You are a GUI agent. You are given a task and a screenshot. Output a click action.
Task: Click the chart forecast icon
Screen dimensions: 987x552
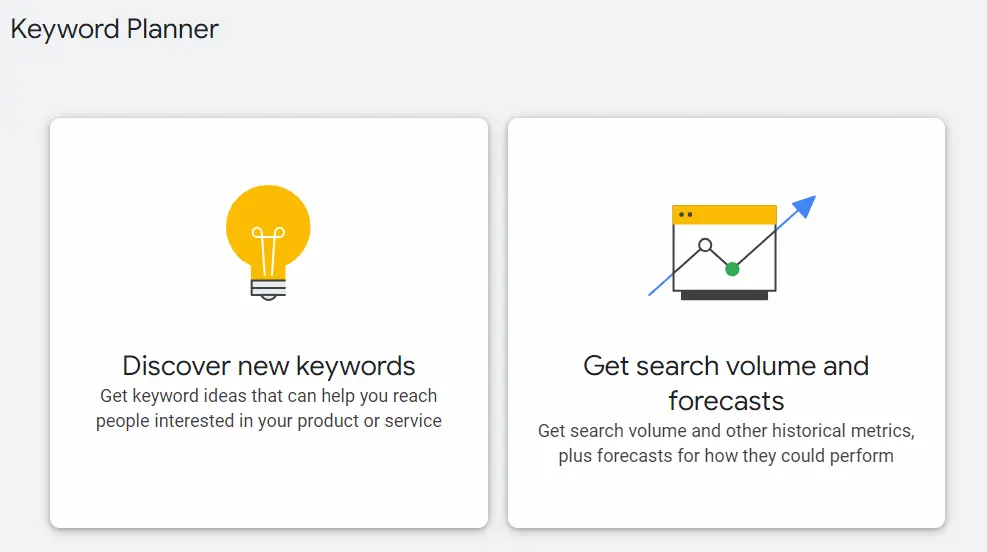point(726,250)
